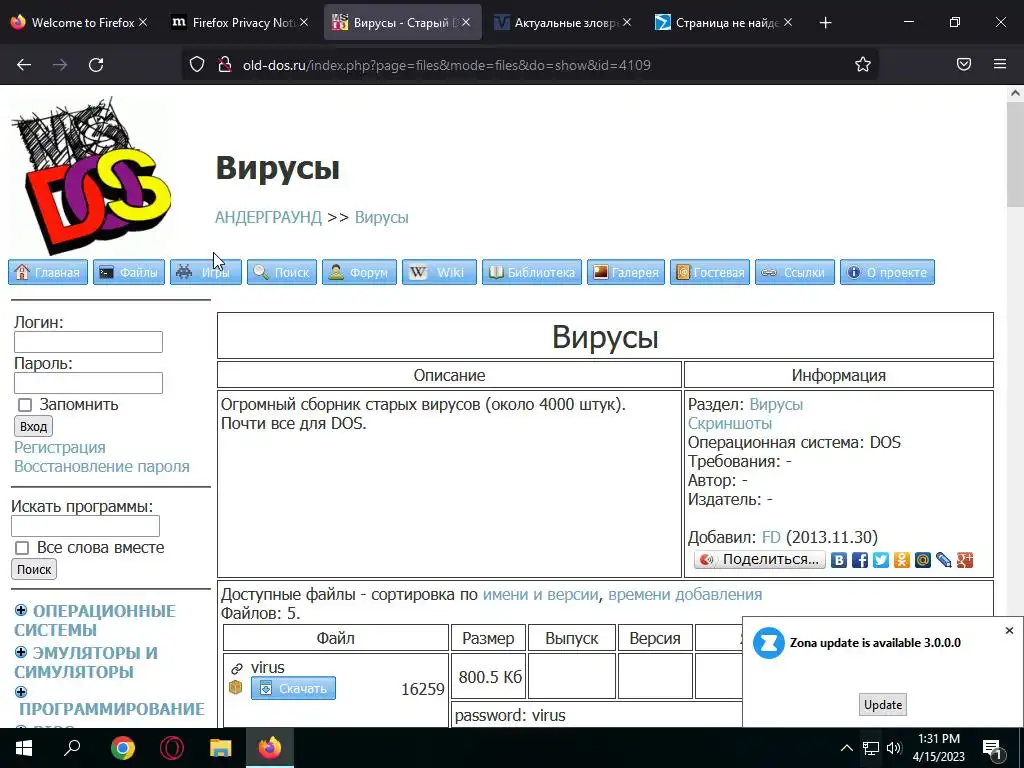Screen dimensions: 1024x768
Task: Open Библиотека navigation button
Action: [532, 272]
